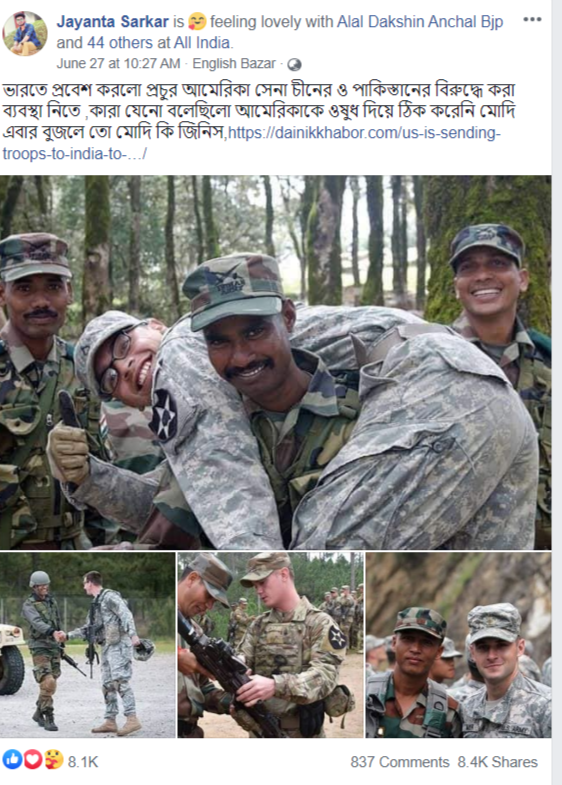Image resolution: width=562 pixels, height=785 pixels.
Task: Open the large soldier piggyback photo
Action: 275,362
